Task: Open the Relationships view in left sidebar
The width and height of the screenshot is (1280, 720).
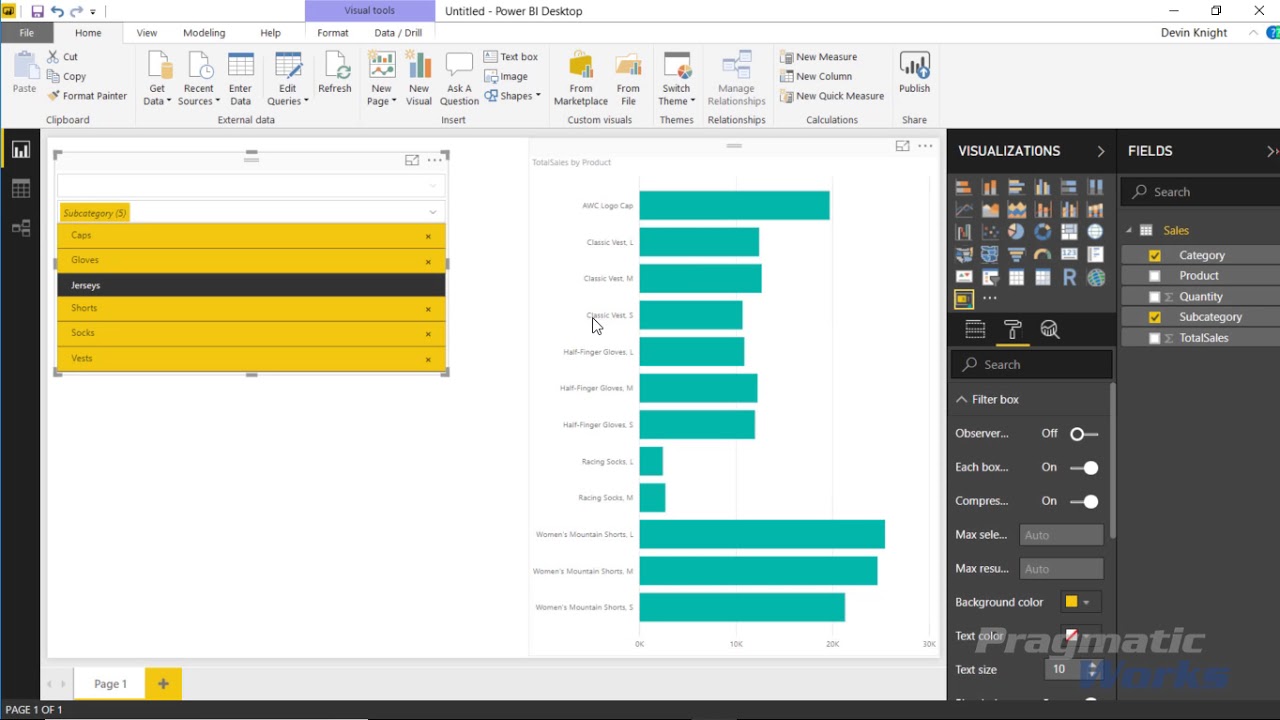Action: pos(21,228)
